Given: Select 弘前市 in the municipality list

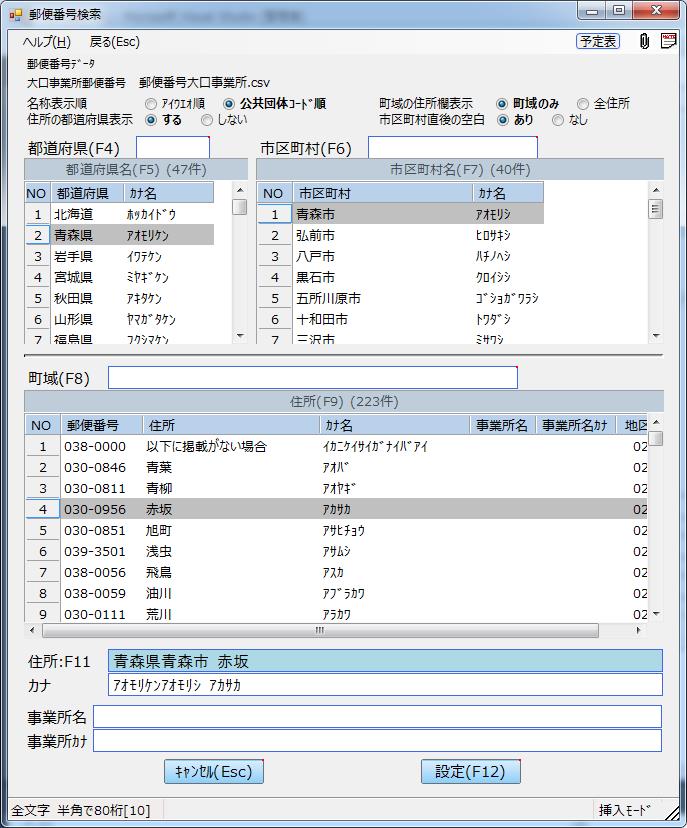Looking at the screenshot, I should pyautogui.click(x=315, y=235).
